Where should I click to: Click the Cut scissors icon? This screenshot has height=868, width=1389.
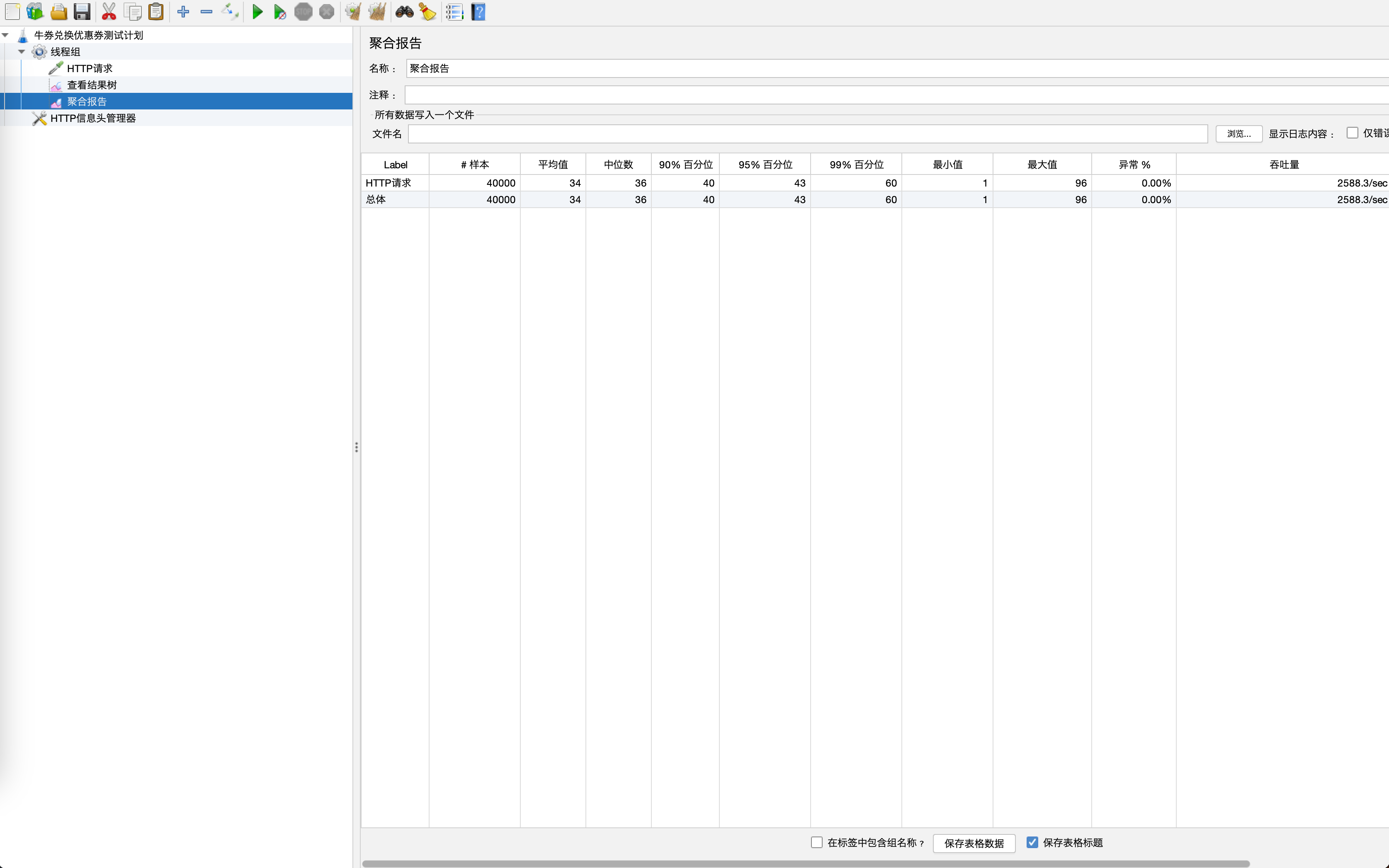point(109,12)
